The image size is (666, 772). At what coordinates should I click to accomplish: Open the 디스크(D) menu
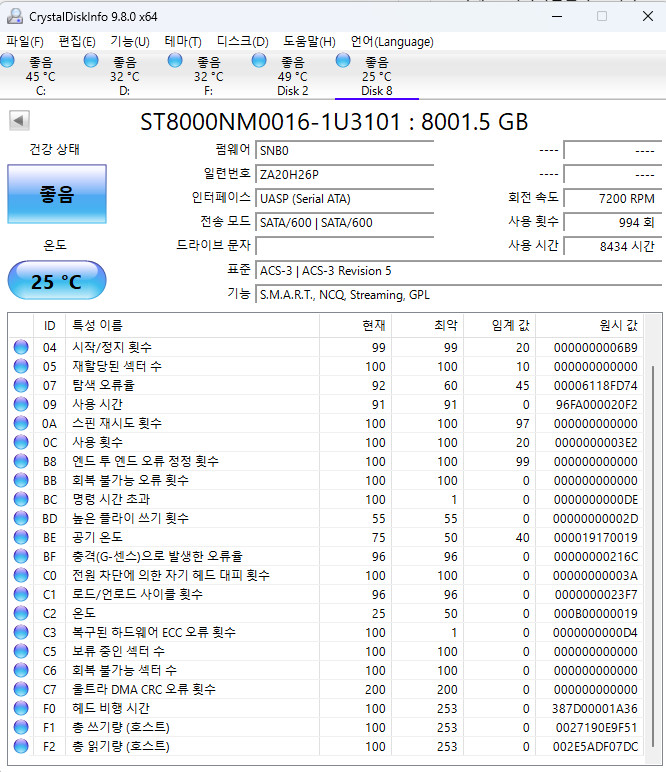(x=242, y=42)
